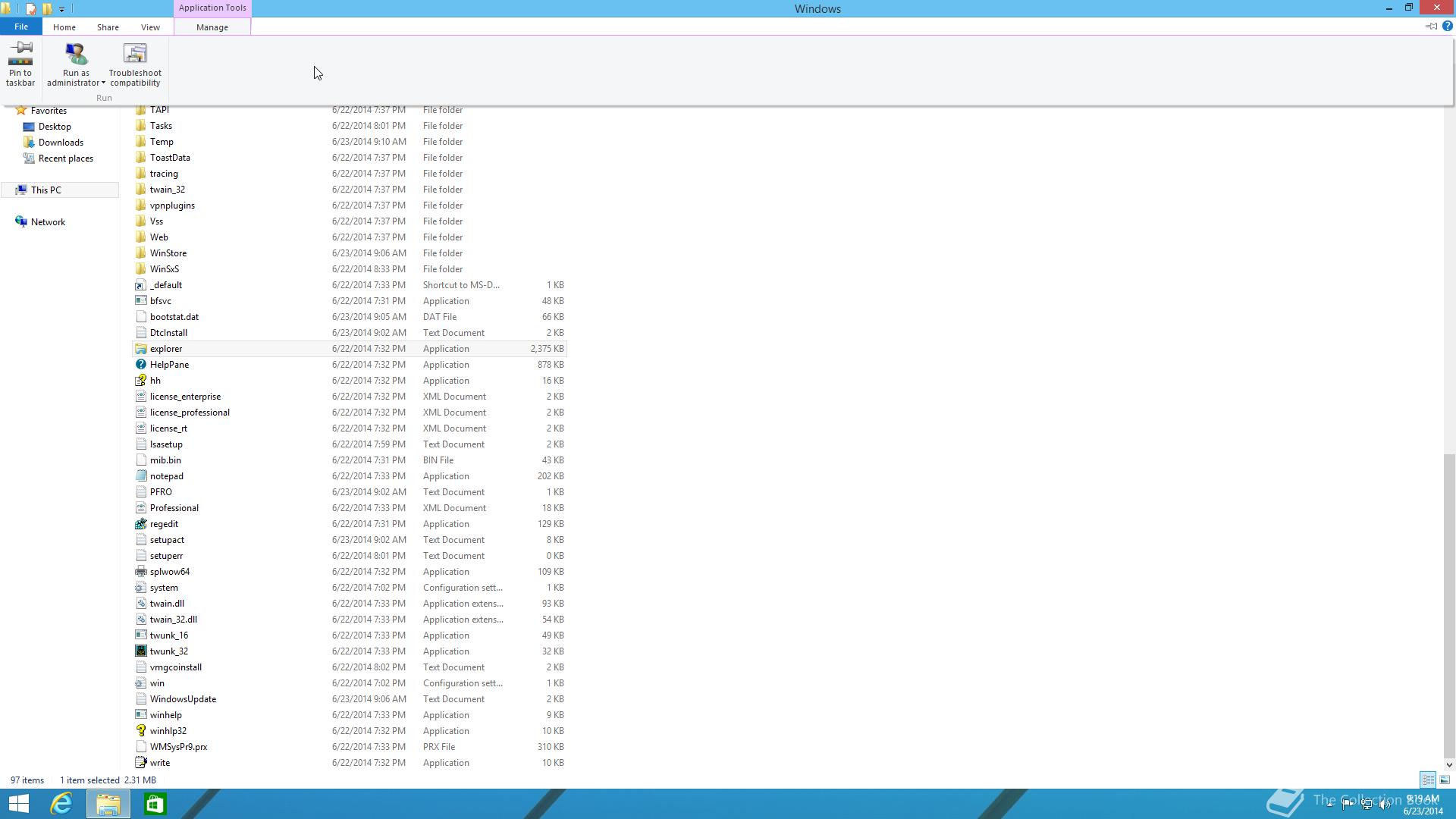Viewport: 1456px width, 819px height.
Task: Open Customize Quick Access Toolbar dropdown
Action: [61, 9]
